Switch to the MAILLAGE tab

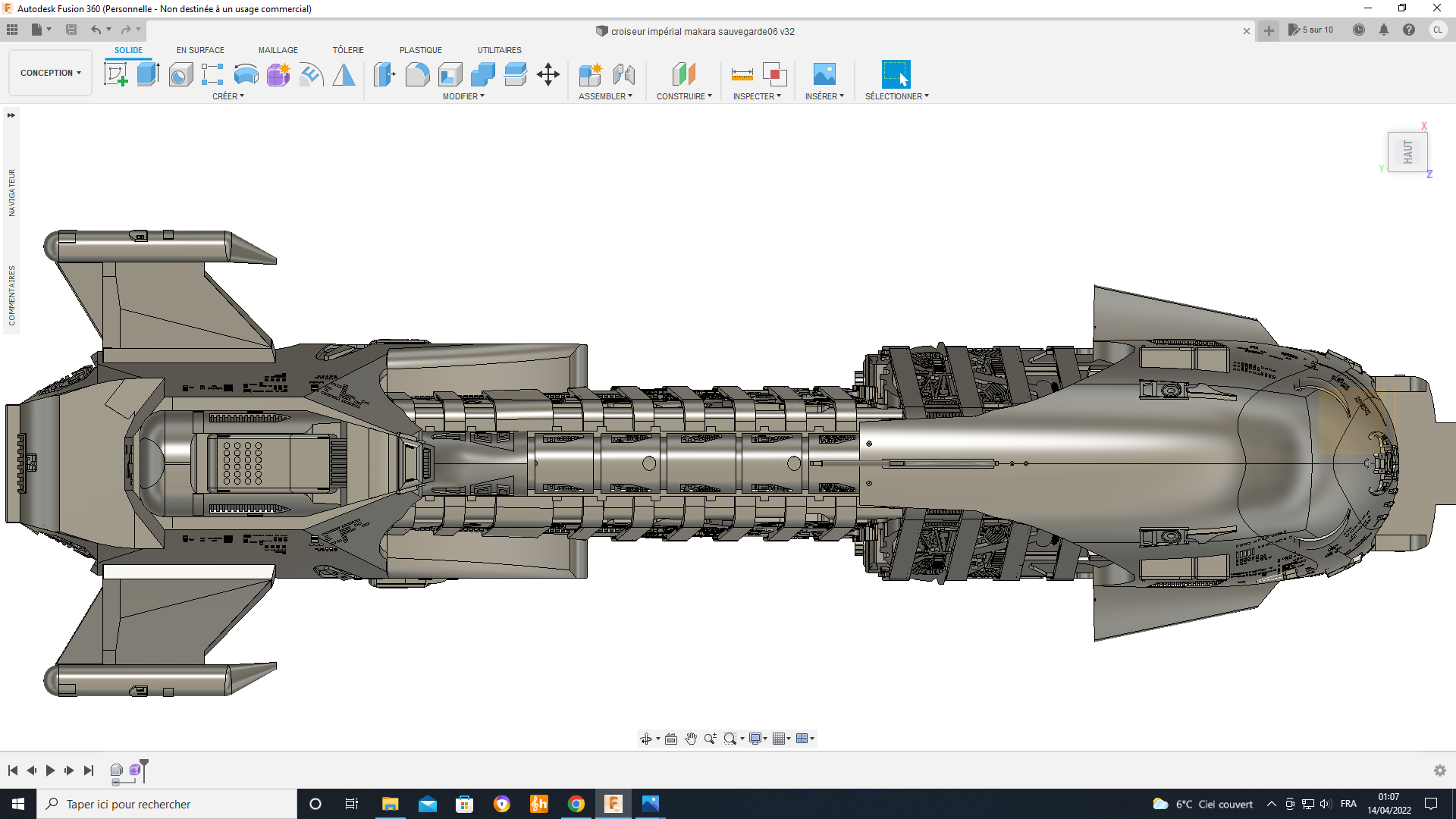pyautogui.click(x=278, y=50)
